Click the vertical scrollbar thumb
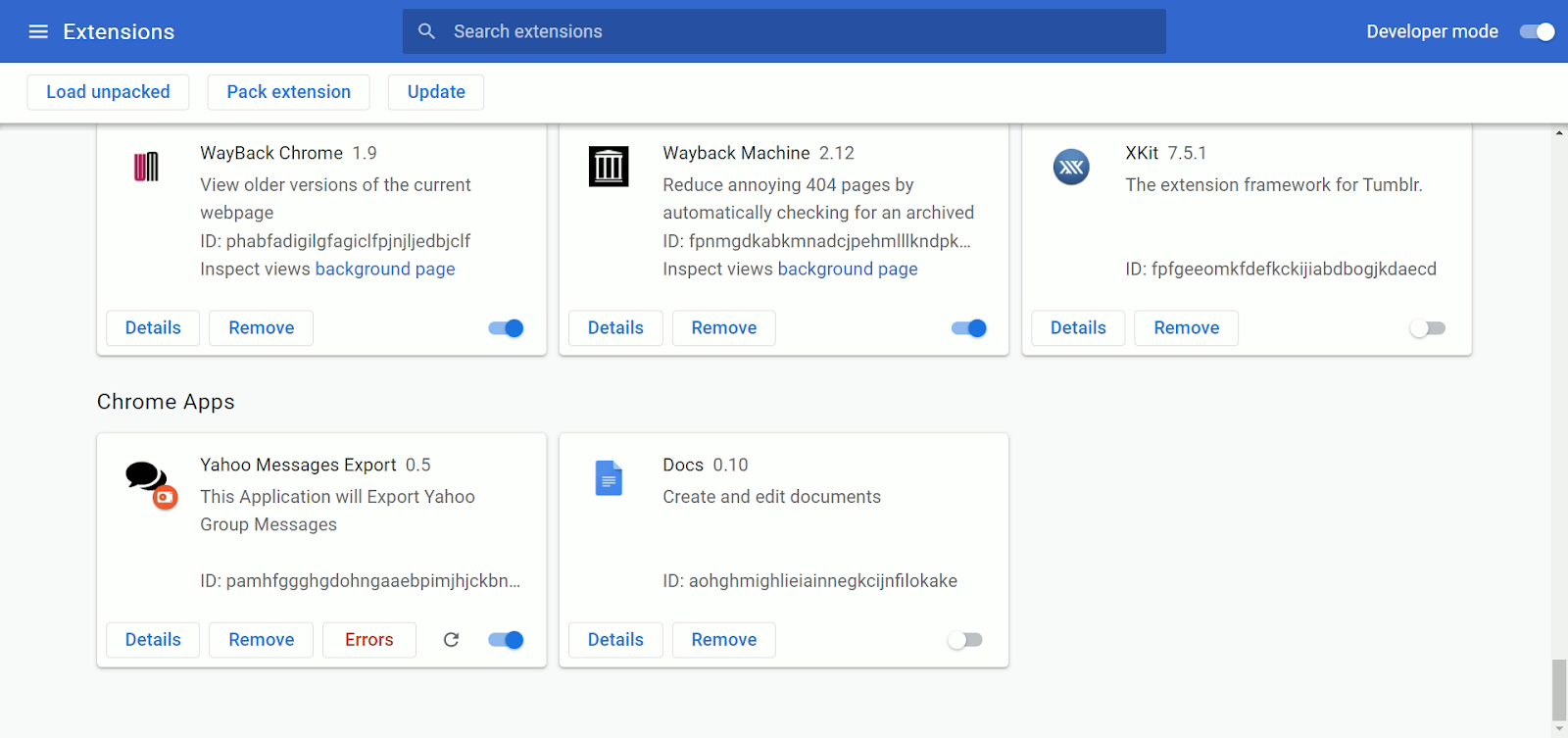Image resolution: width=1568 pixels, height=738 pixels. pos(1559,690)
